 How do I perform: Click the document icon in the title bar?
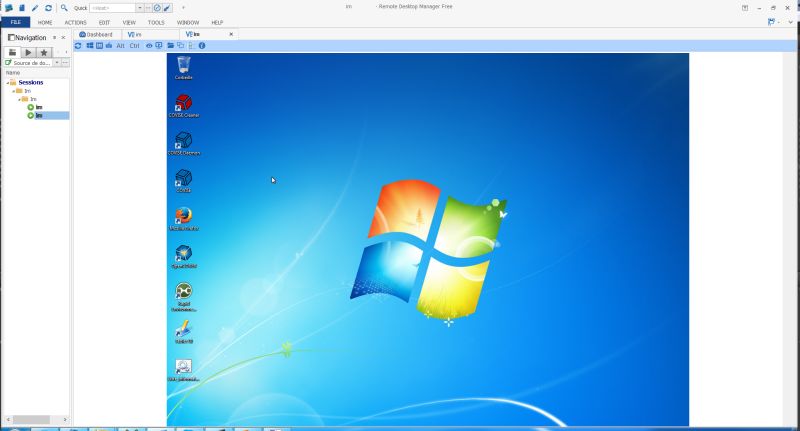(22, 8)
